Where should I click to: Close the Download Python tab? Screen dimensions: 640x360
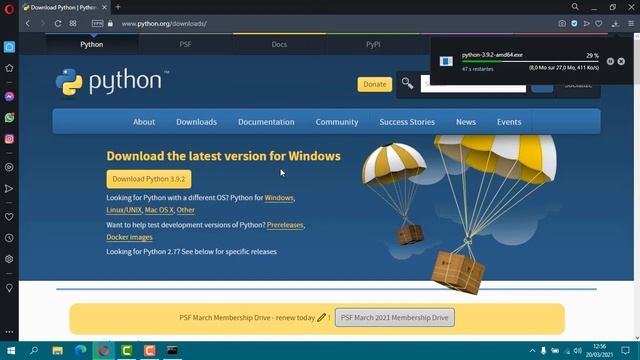(104, 7)
